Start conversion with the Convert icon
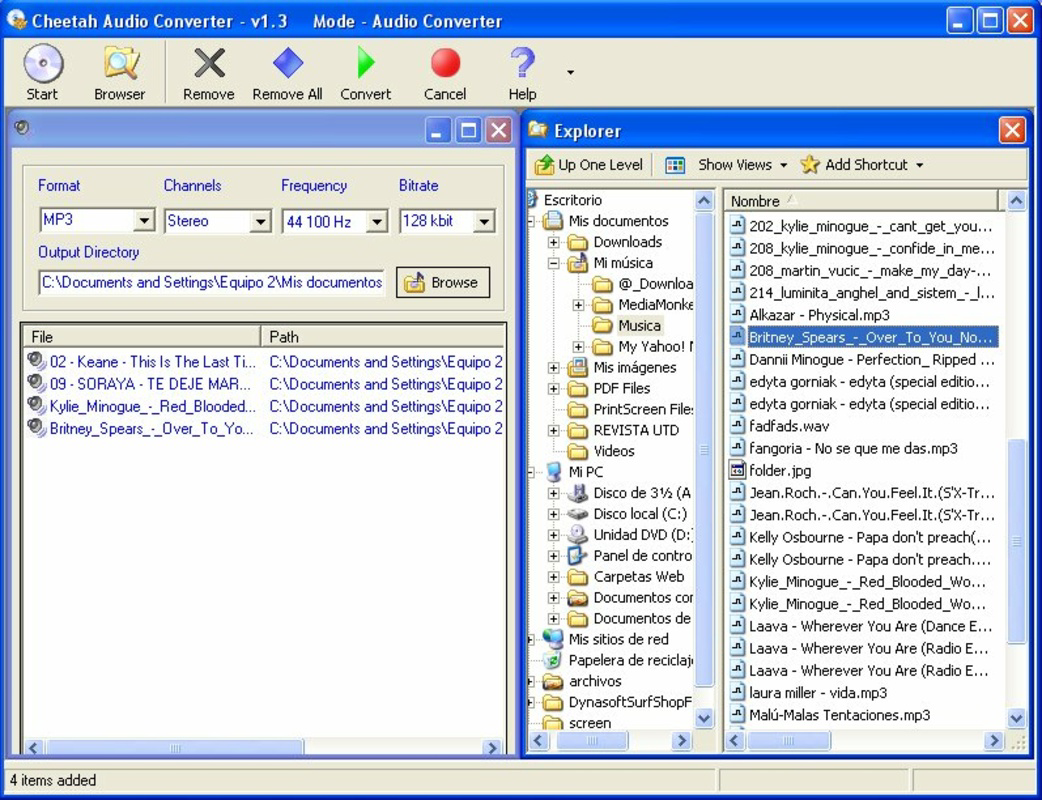This screenshot has width=1042, height=800. tap(365, 63)
